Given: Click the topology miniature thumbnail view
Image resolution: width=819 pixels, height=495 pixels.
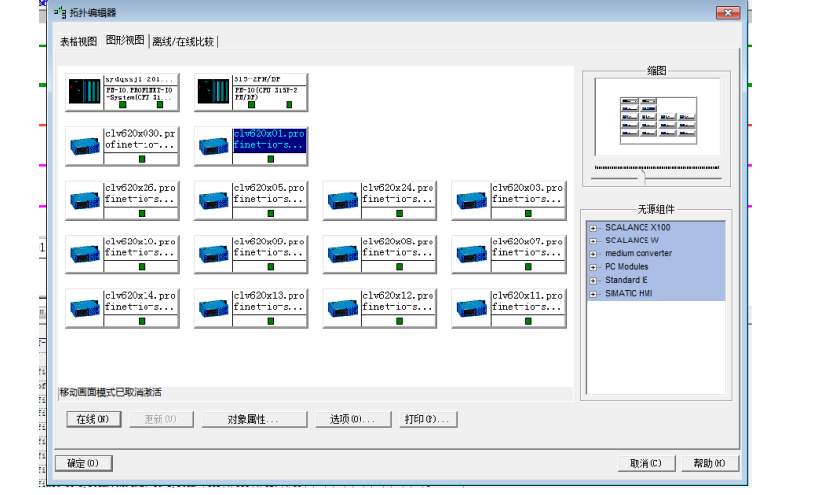Looking at the screenshot, I should pos(657,117).
